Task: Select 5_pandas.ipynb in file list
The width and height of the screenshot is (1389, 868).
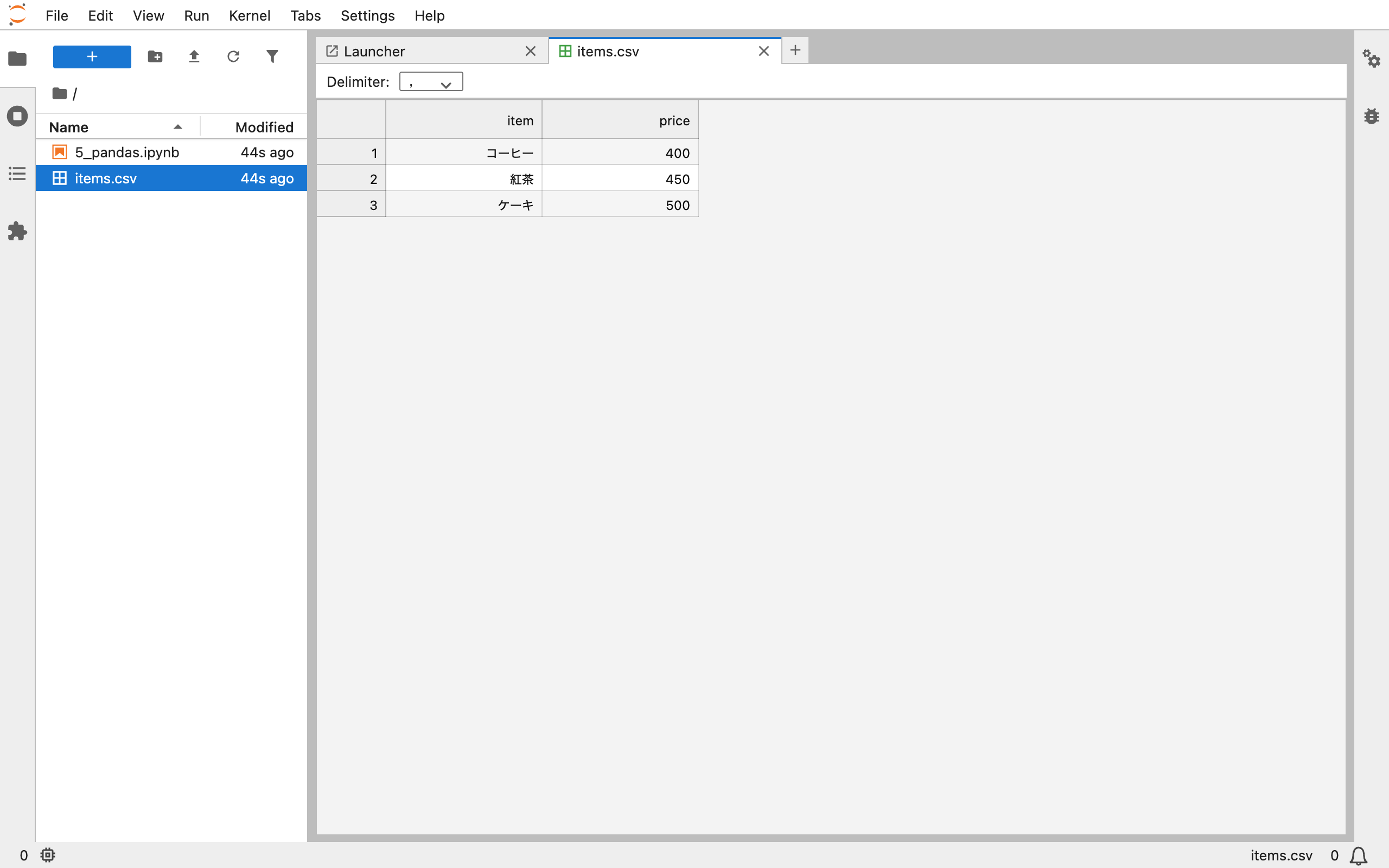Action: point(171,152)
